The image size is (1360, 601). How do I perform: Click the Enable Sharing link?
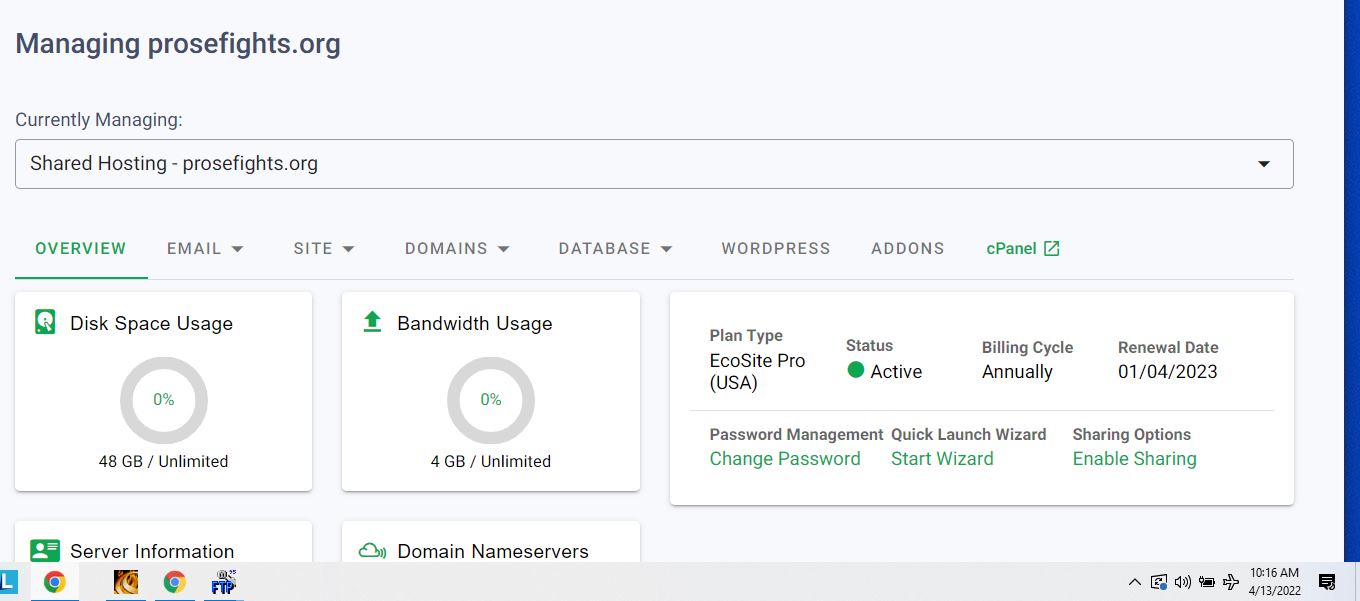tap(1134, 459)
